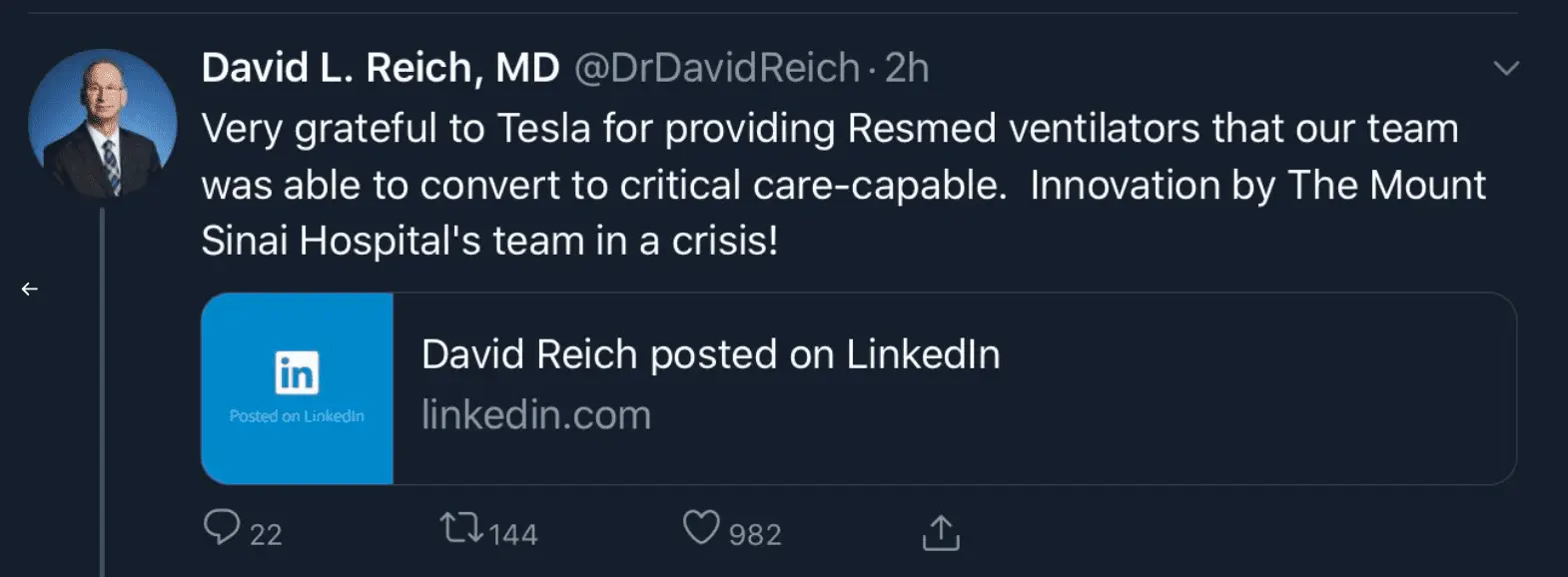Open the linkedin.com link

coord(535,413)
